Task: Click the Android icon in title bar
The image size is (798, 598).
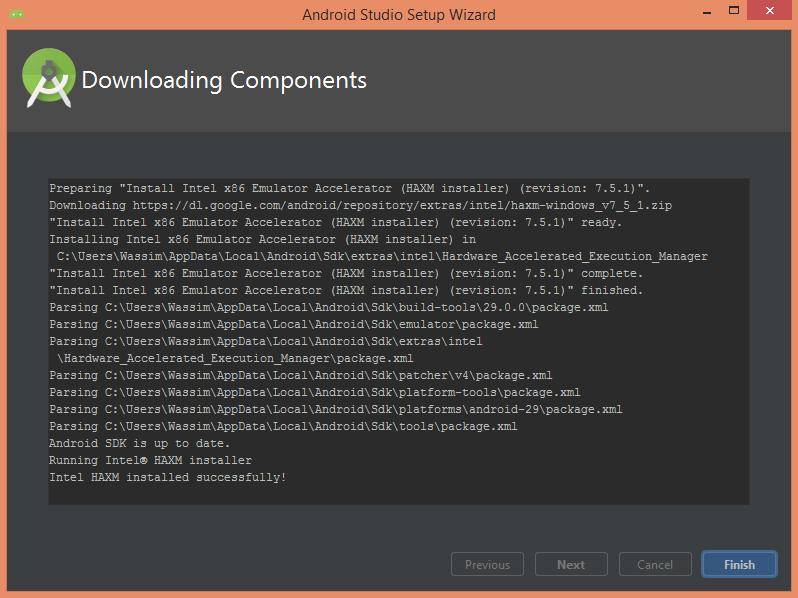Action: (x=17, y=14)
